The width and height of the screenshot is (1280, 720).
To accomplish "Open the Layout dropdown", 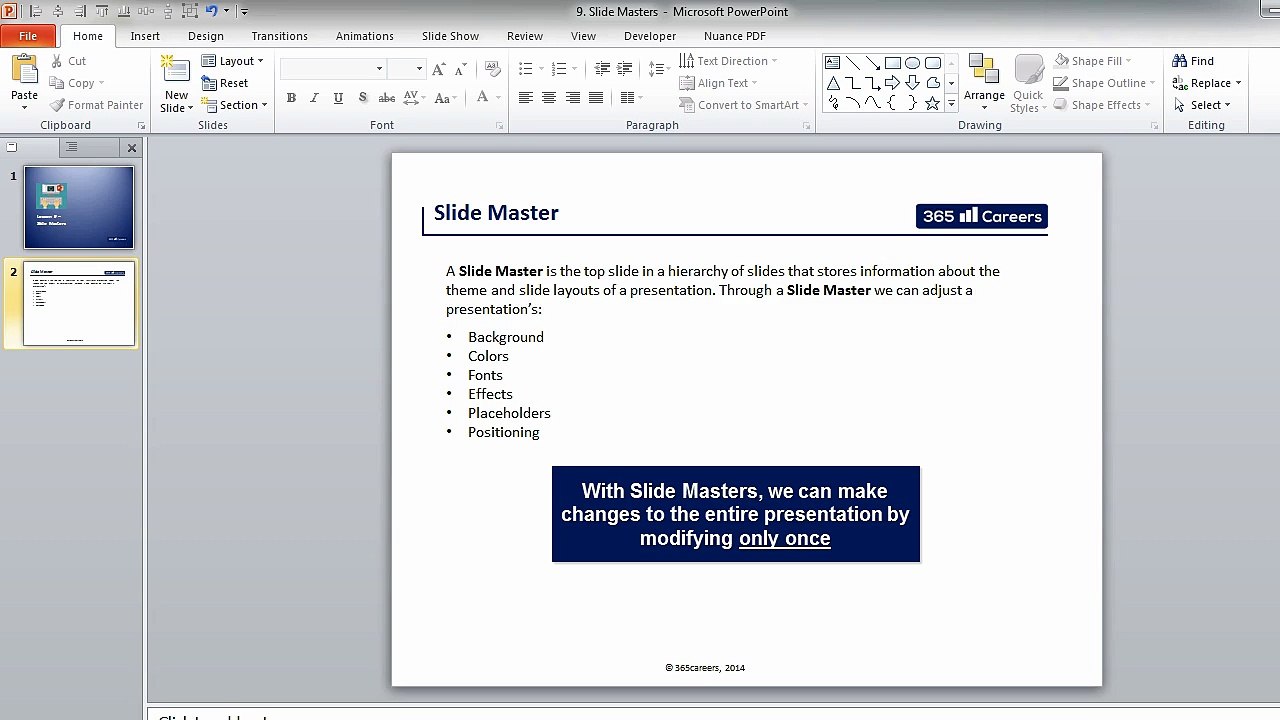I will pyautogui.click(x=233, y=61).
